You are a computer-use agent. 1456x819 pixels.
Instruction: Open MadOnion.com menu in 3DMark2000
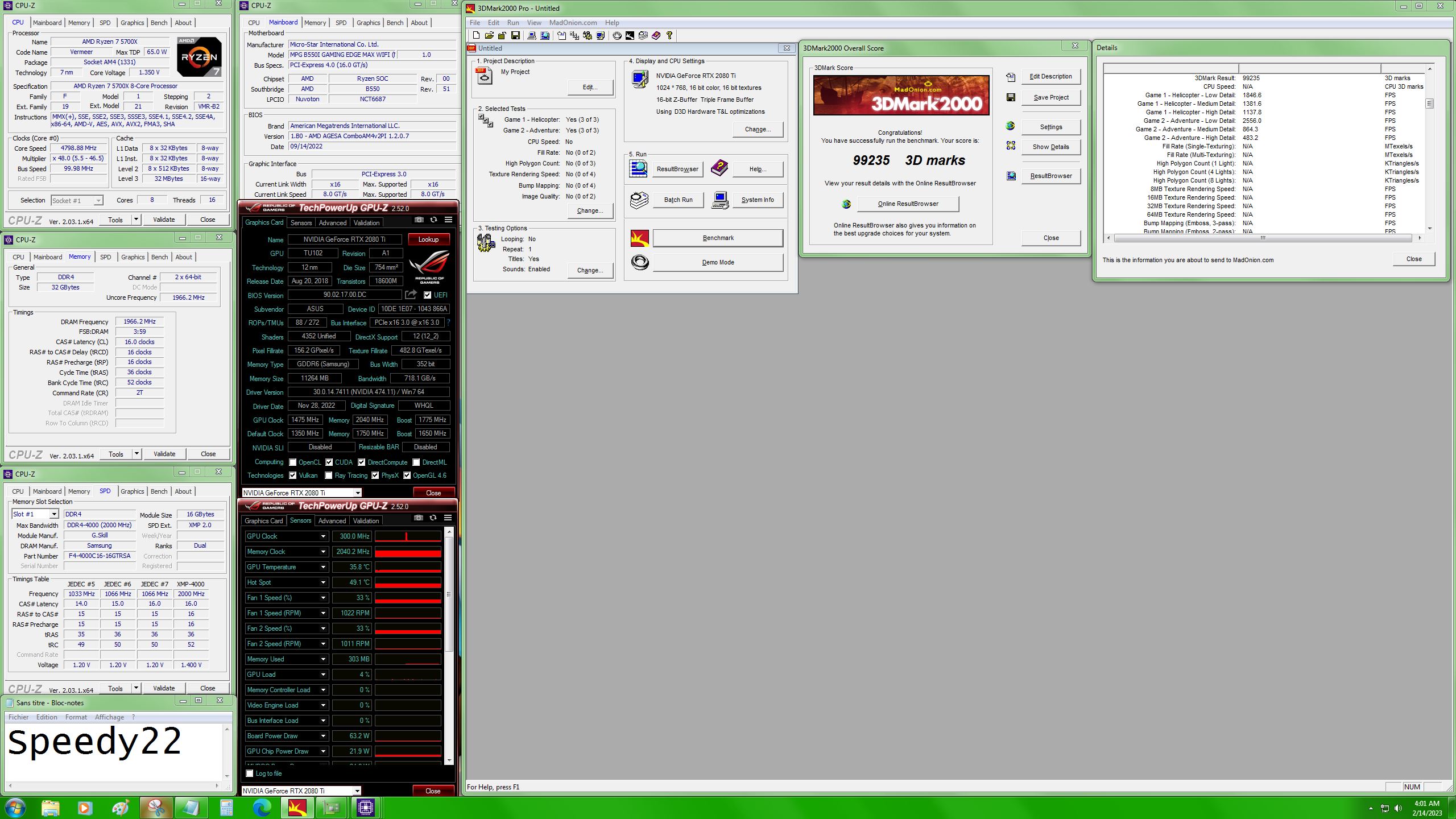tap(573, 23)
